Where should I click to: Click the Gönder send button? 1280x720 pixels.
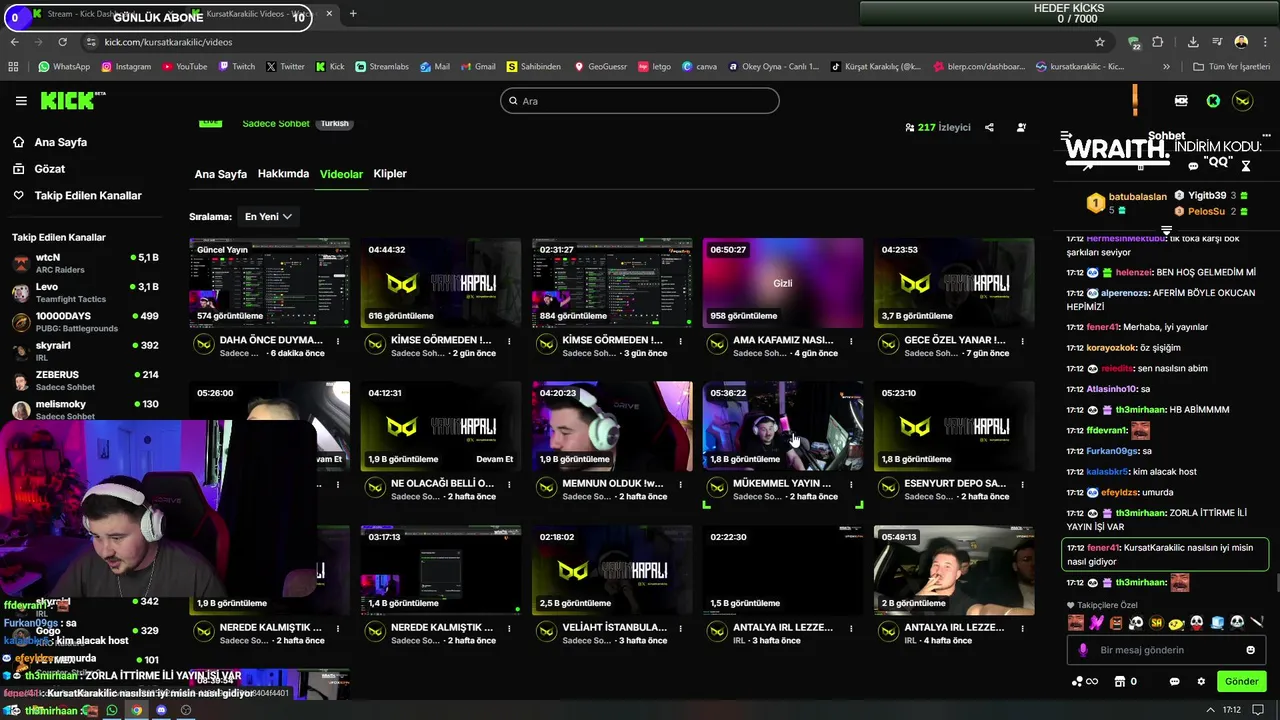coord(1242,682)
